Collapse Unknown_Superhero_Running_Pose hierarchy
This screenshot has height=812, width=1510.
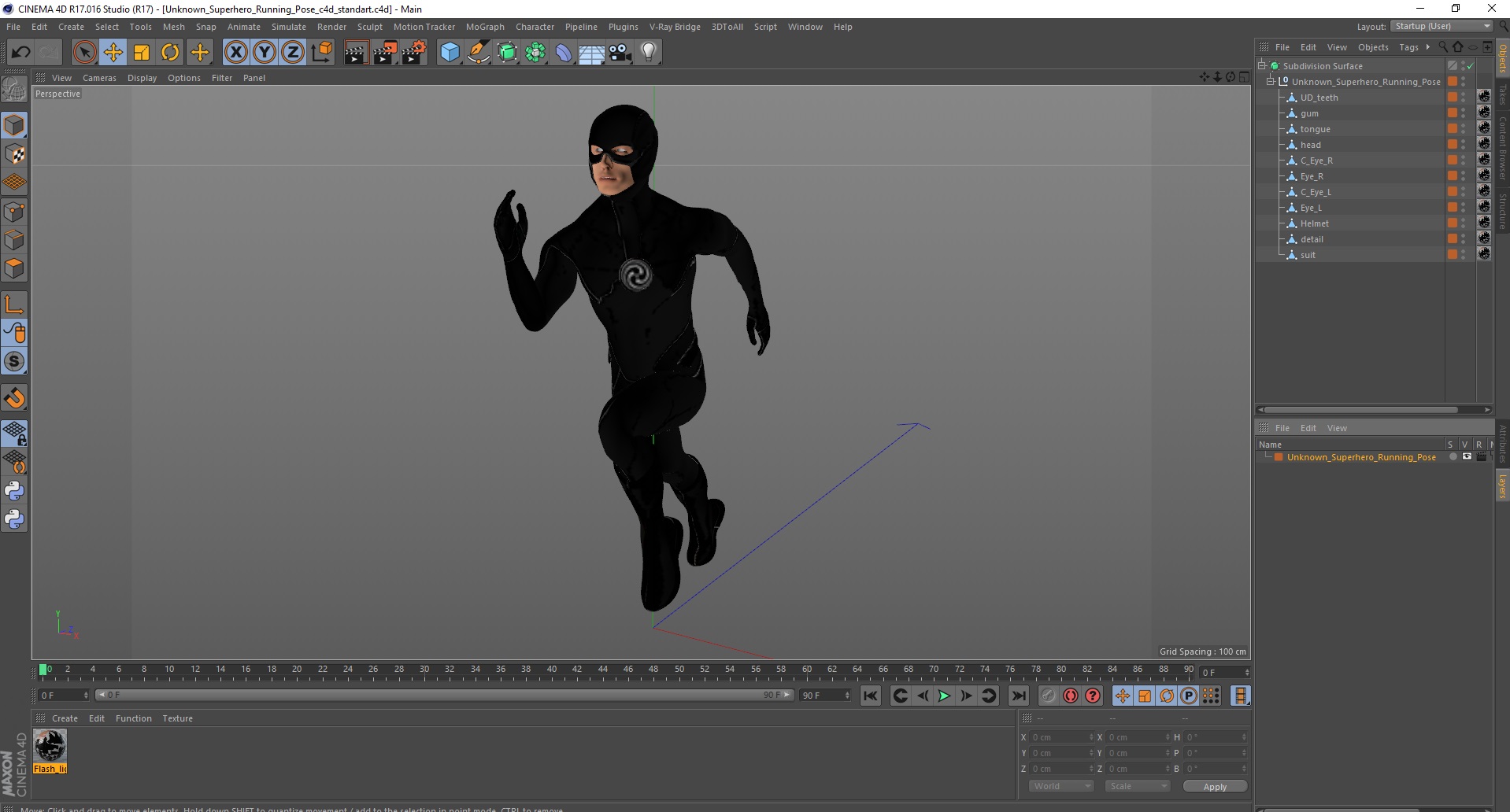[x=1270, y=82]
